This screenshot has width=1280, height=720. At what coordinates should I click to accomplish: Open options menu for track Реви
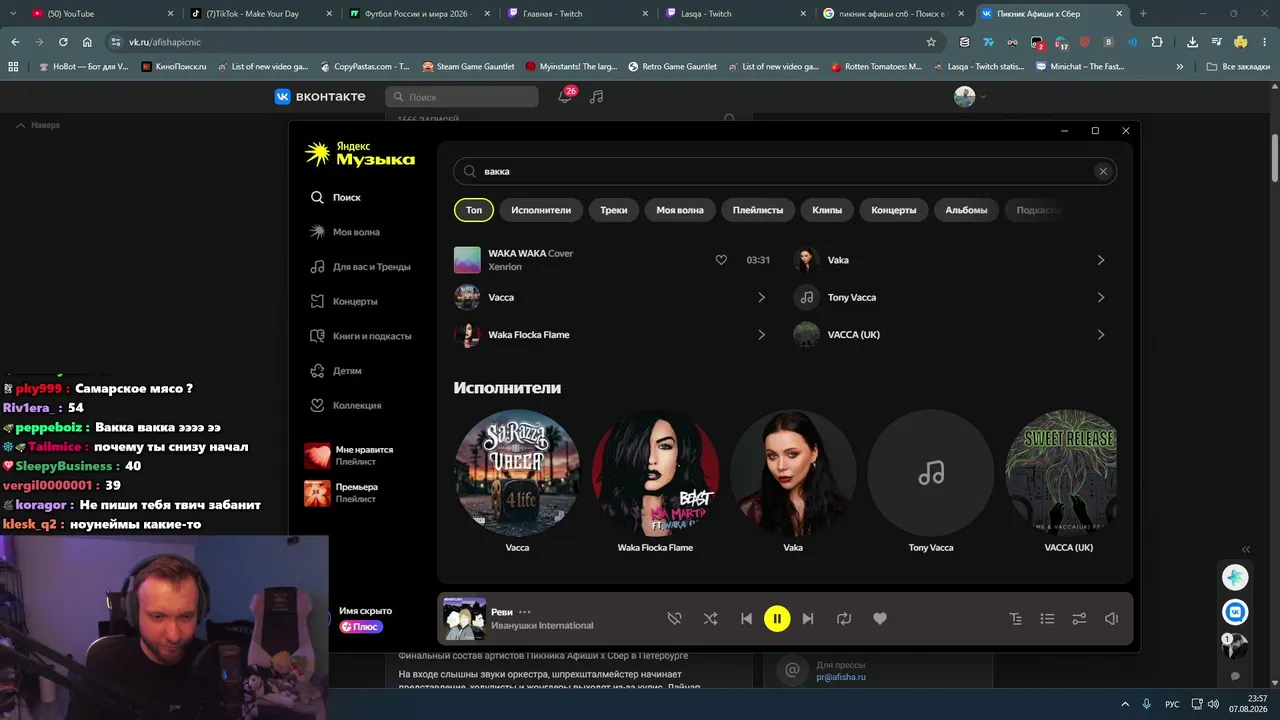[x=525, y=612]
